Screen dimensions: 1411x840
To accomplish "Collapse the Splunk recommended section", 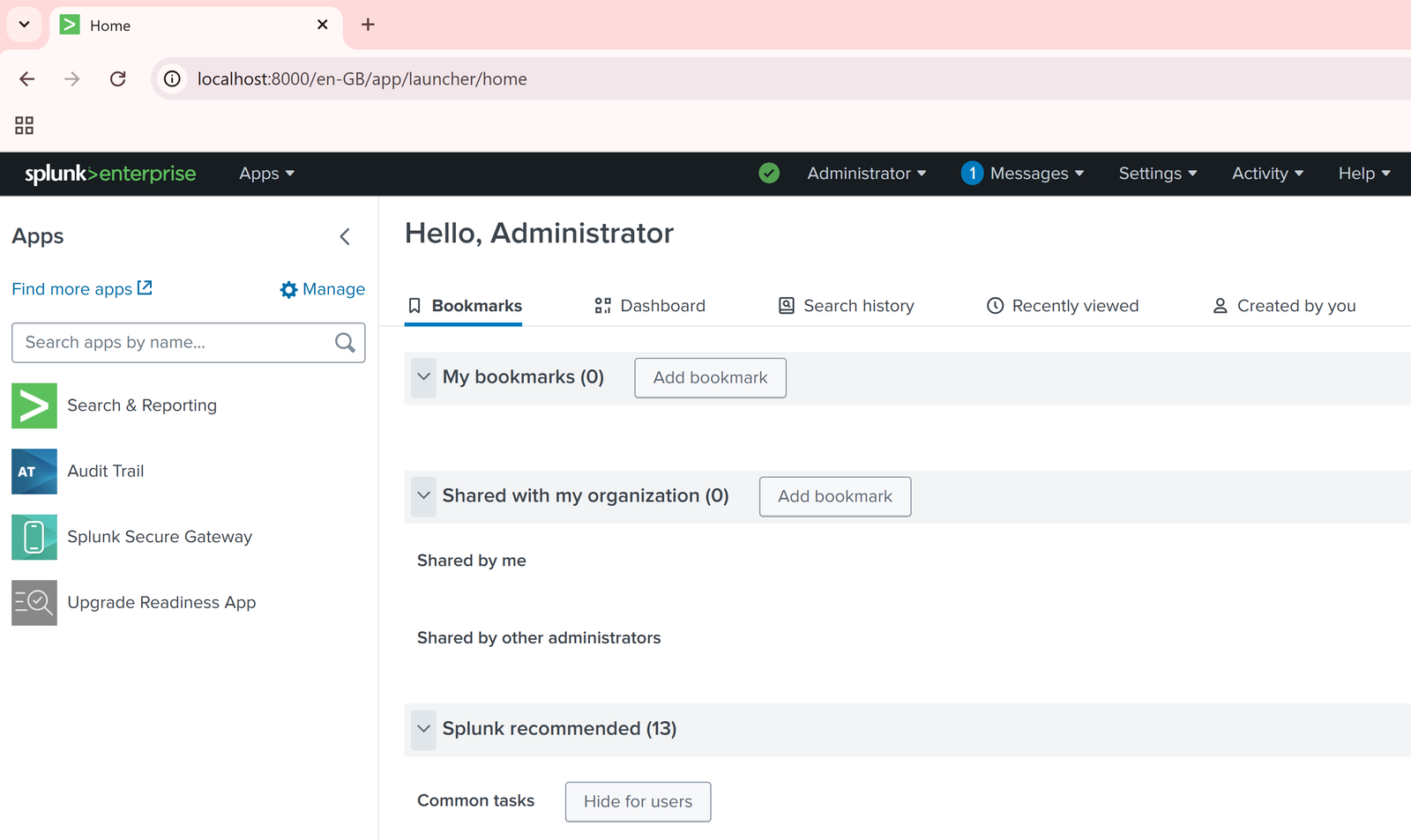I will coord(423,730).
